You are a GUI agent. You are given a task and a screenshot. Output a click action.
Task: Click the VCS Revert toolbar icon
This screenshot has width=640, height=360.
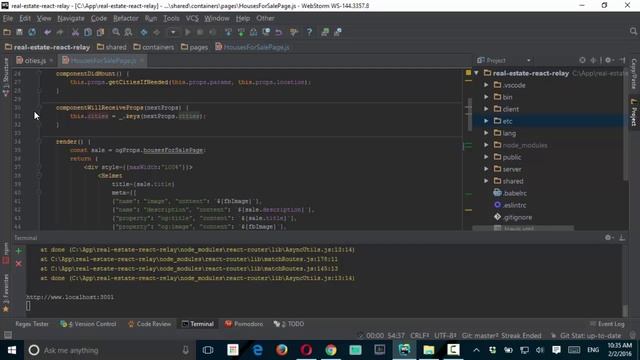(x=279, y=32)
